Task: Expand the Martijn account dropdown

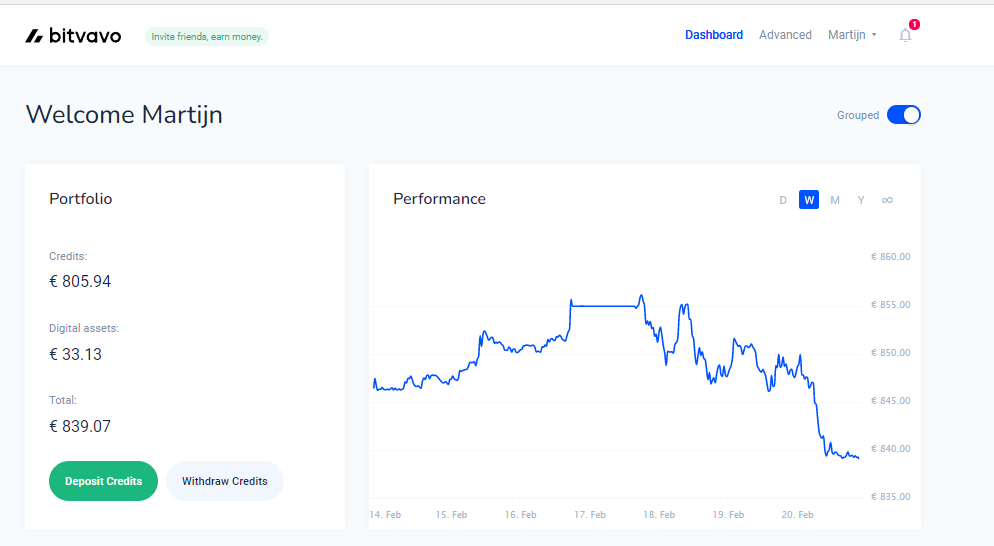Action: tap(852, 35)
